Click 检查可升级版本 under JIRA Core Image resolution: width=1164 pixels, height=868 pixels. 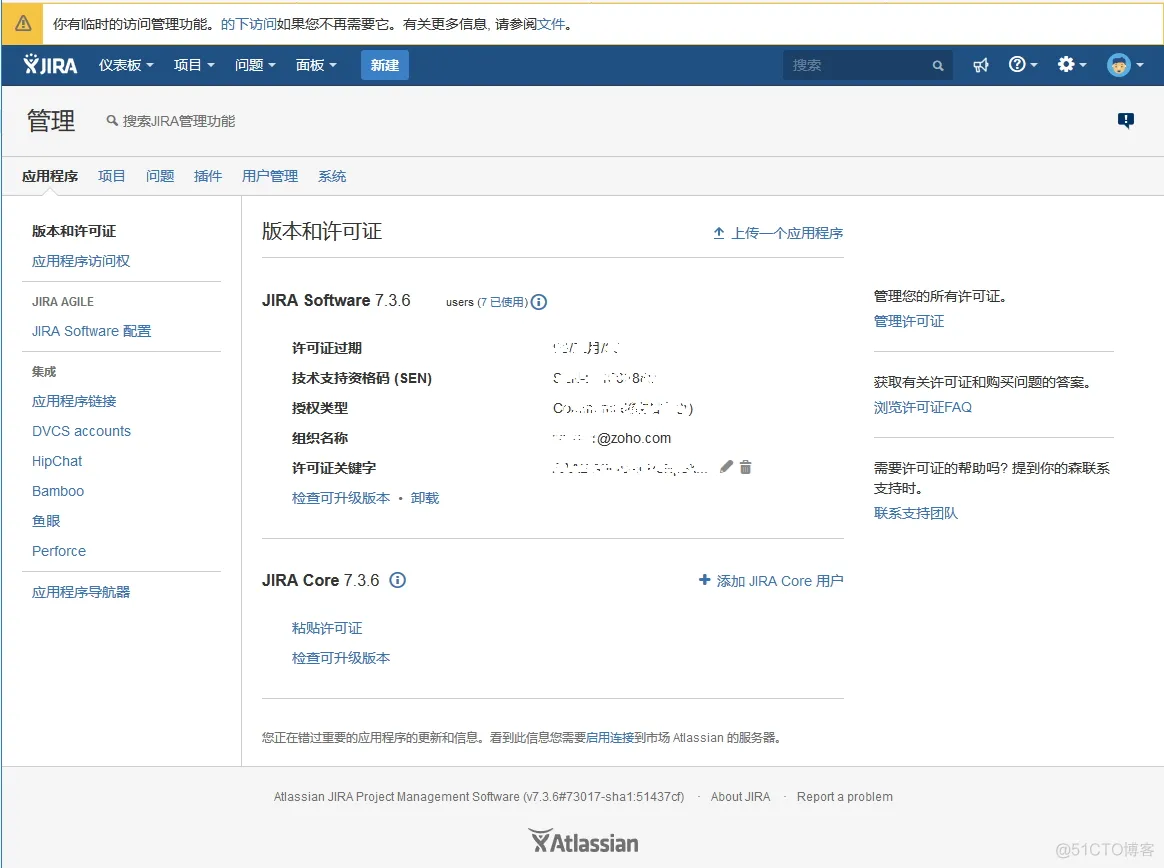(341, 658)
